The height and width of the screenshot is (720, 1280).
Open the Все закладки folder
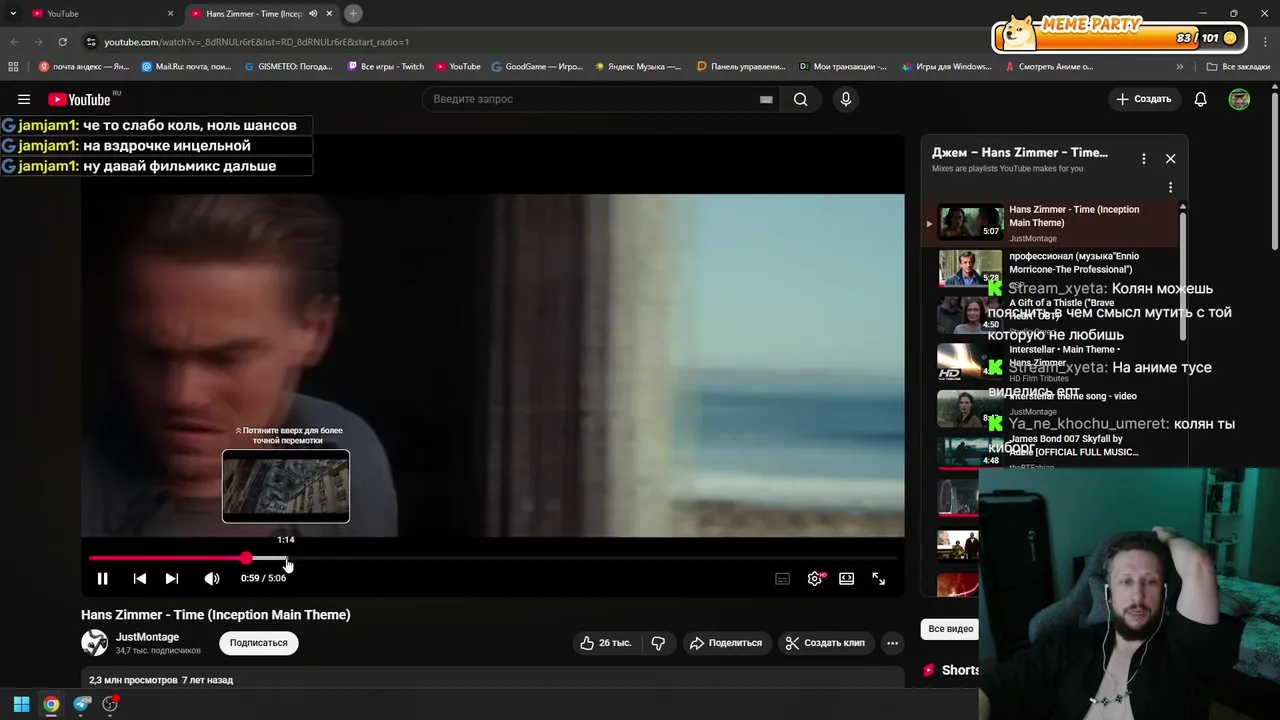[1238, 67]
